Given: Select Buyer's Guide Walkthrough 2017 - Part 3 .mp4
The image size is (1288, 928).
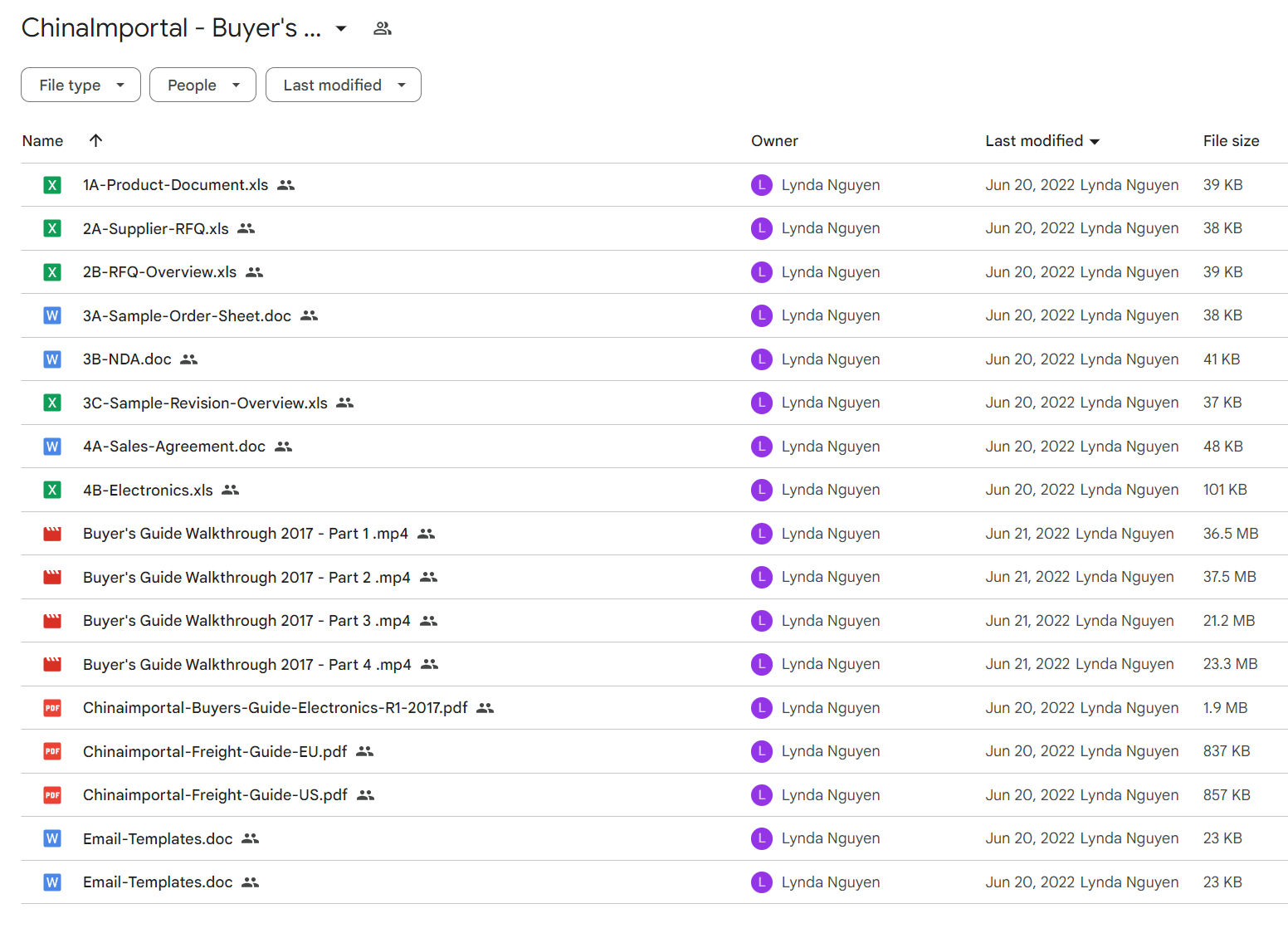Looking at the screenshot, I should pos(246,621).
